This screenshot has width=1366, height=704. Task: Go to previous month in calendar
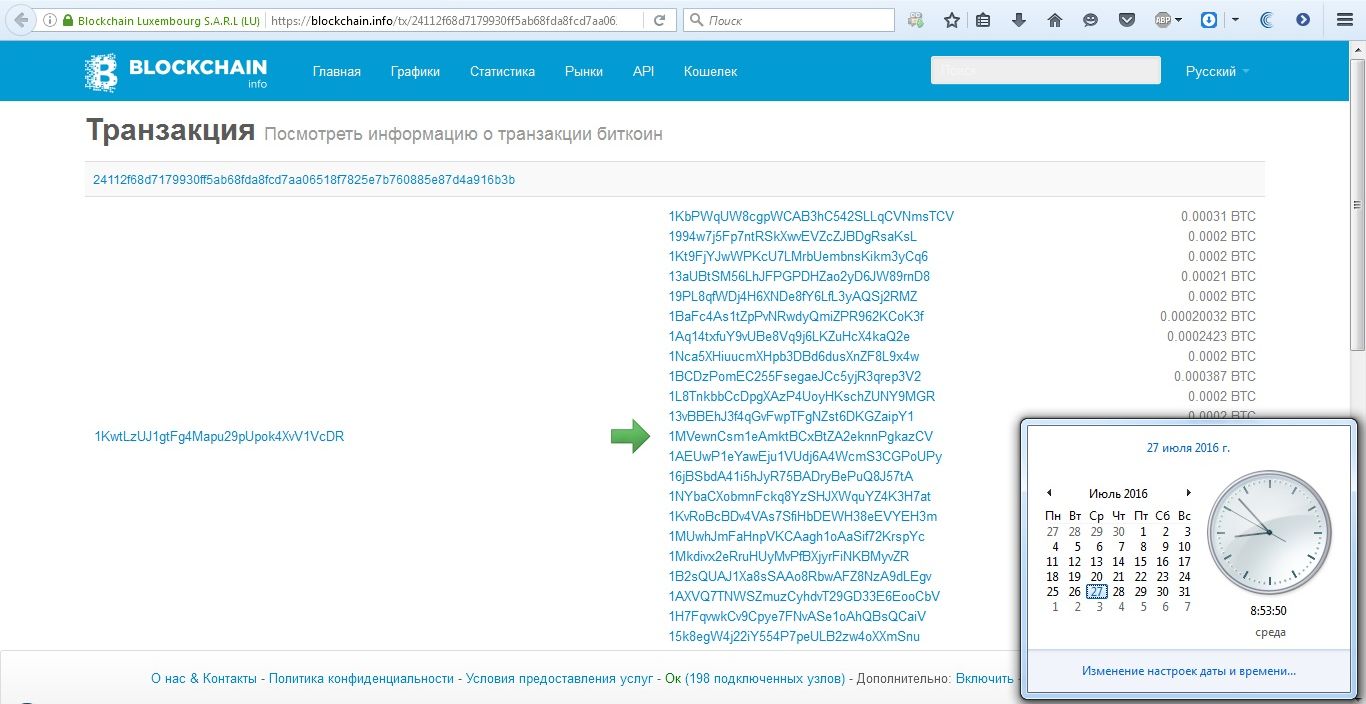(1049, 493)
